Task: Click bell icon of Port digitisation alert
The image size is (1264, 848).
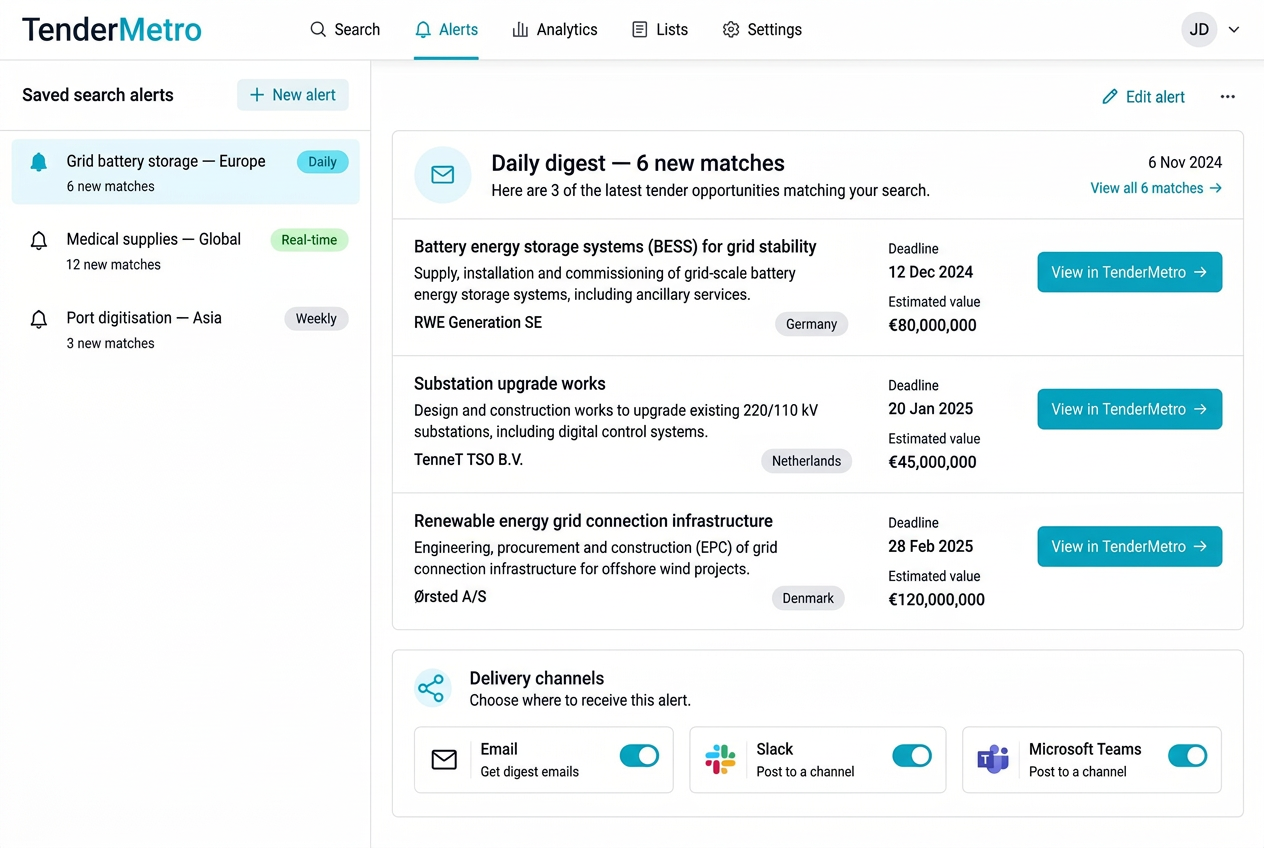Action: [x=39, y=320]
